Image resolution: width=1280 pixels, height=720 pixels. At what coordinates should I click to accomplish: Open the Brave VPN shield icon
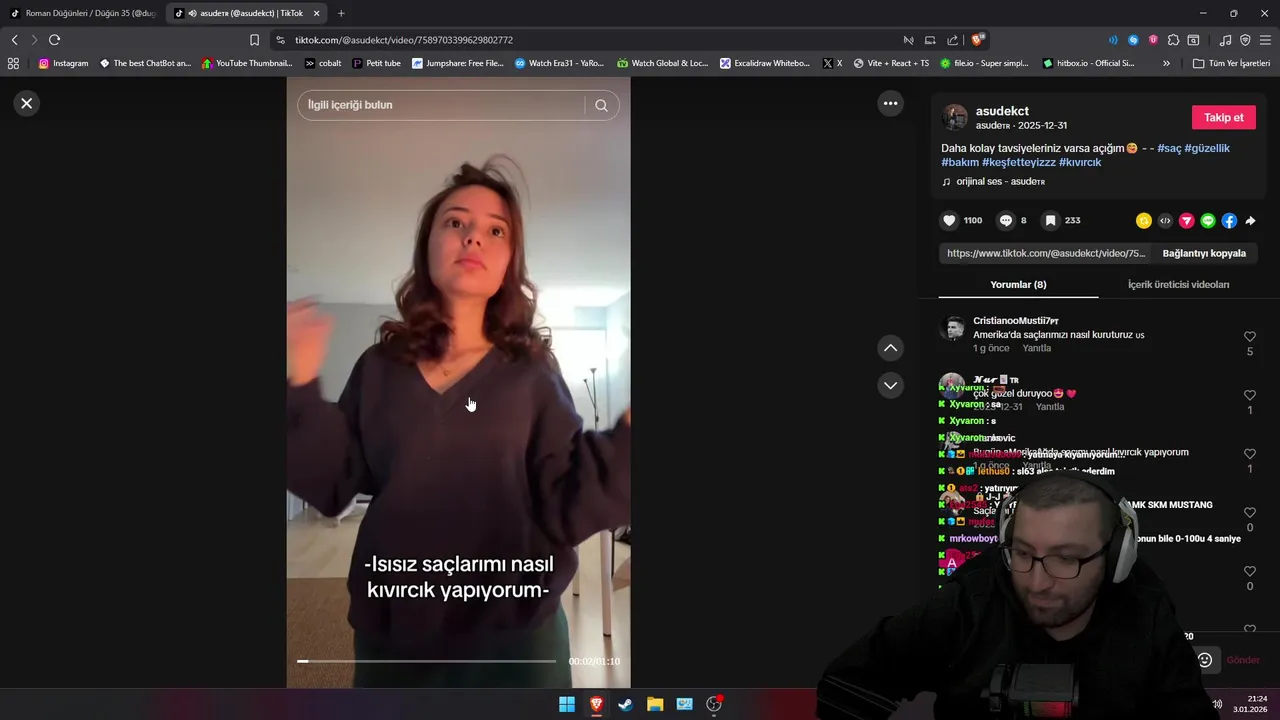(x=1245, y=40)
